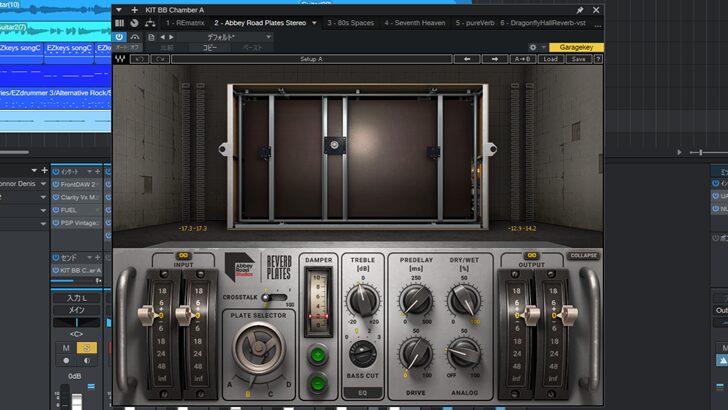Go to the next preset with the right triangle
The width and height of the screenshot is (728, 410).
[x=171, y=37]
